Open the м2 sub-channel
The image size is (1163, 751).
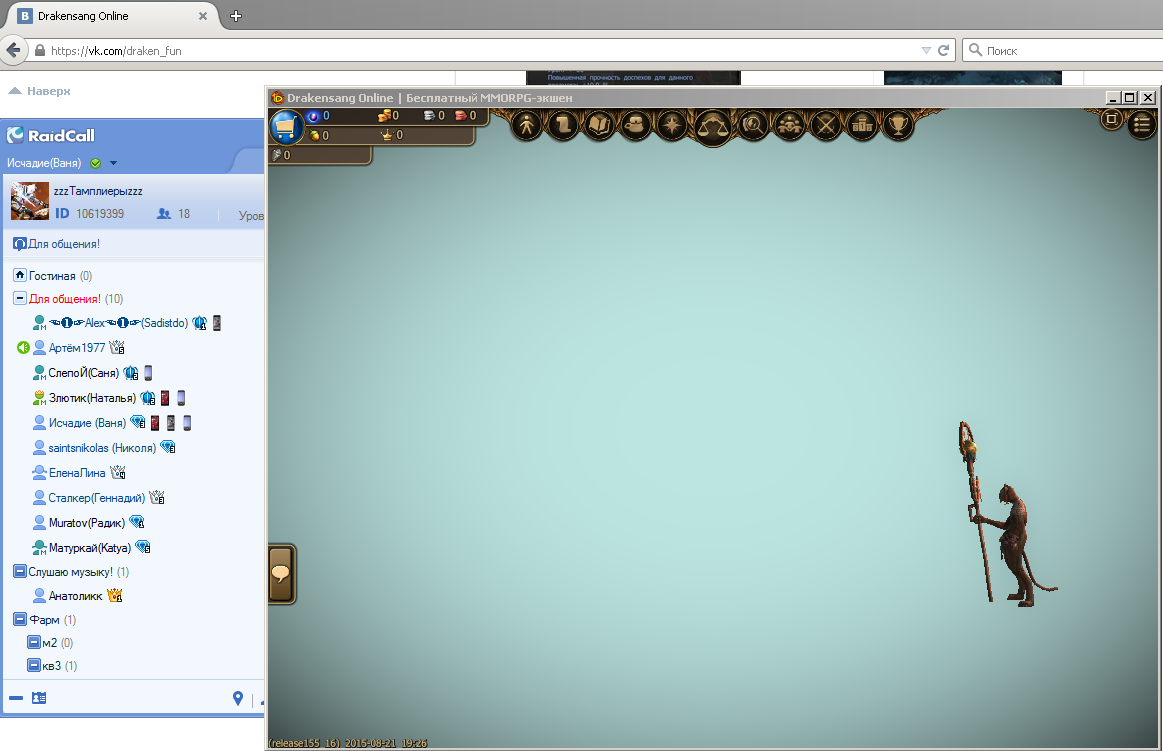[x=50, y=643]
